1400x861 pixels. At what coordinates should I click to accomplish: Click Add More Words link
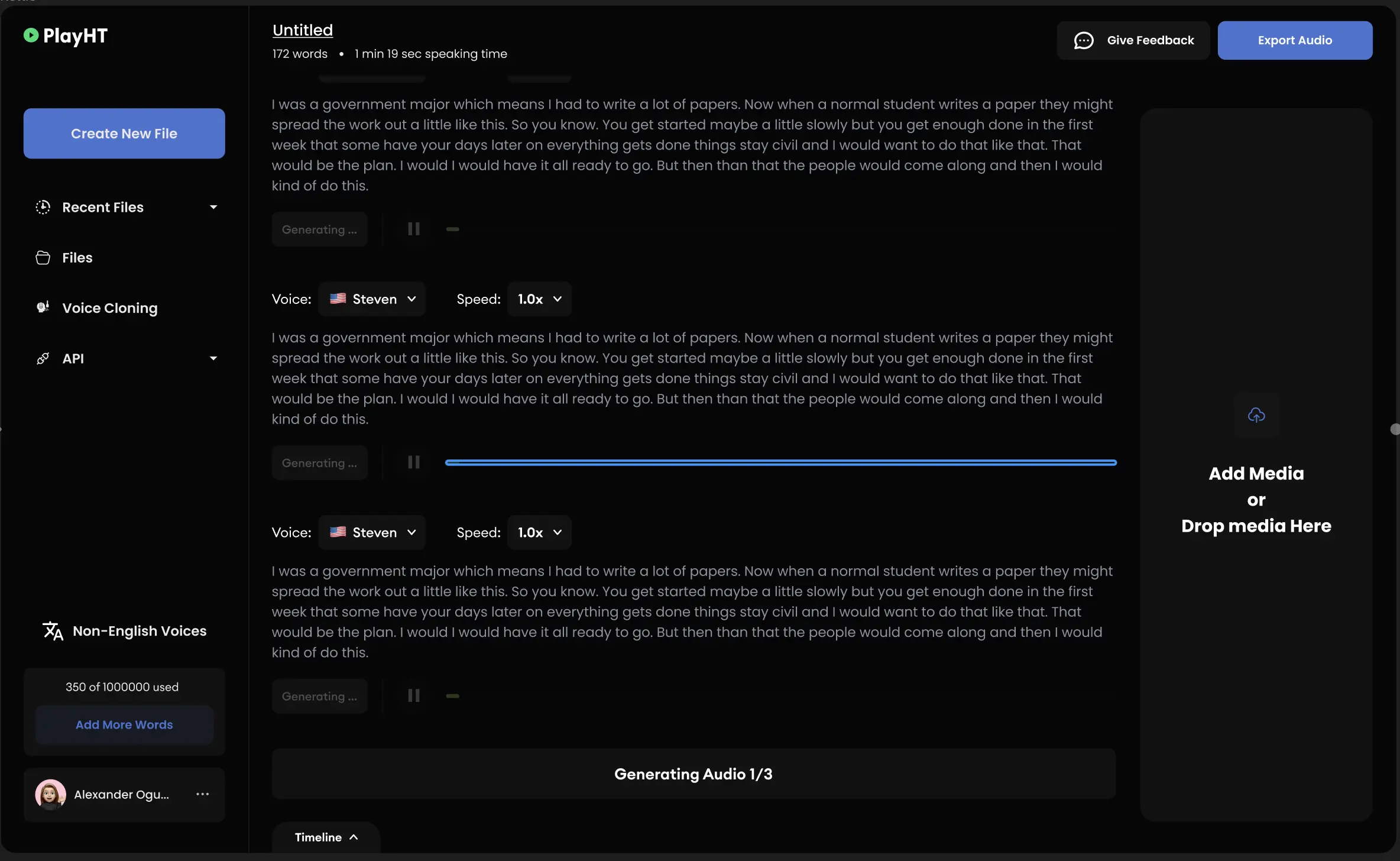tap(124, 724)
